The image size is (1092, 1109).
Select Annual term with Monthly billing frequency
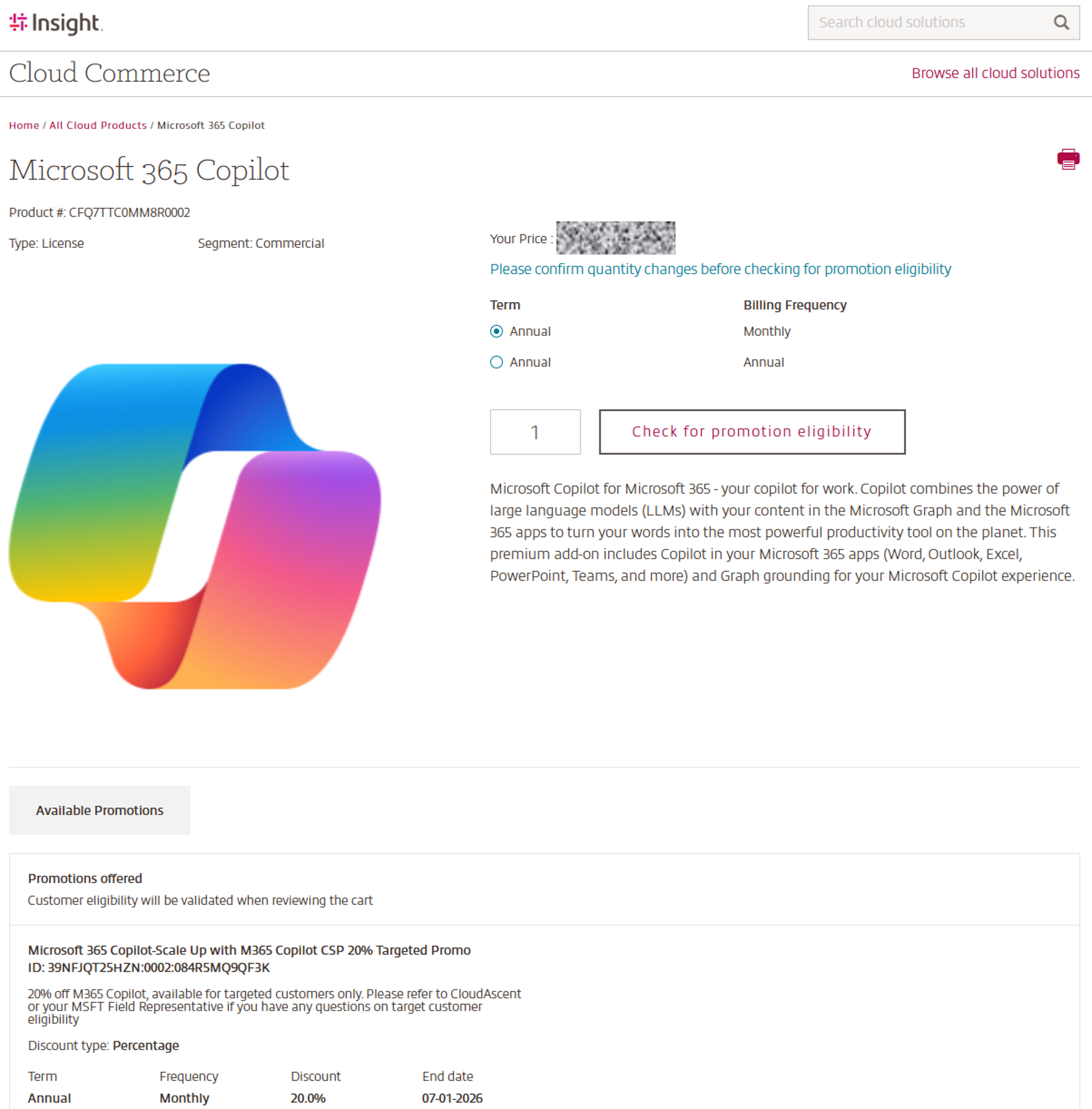496,331
